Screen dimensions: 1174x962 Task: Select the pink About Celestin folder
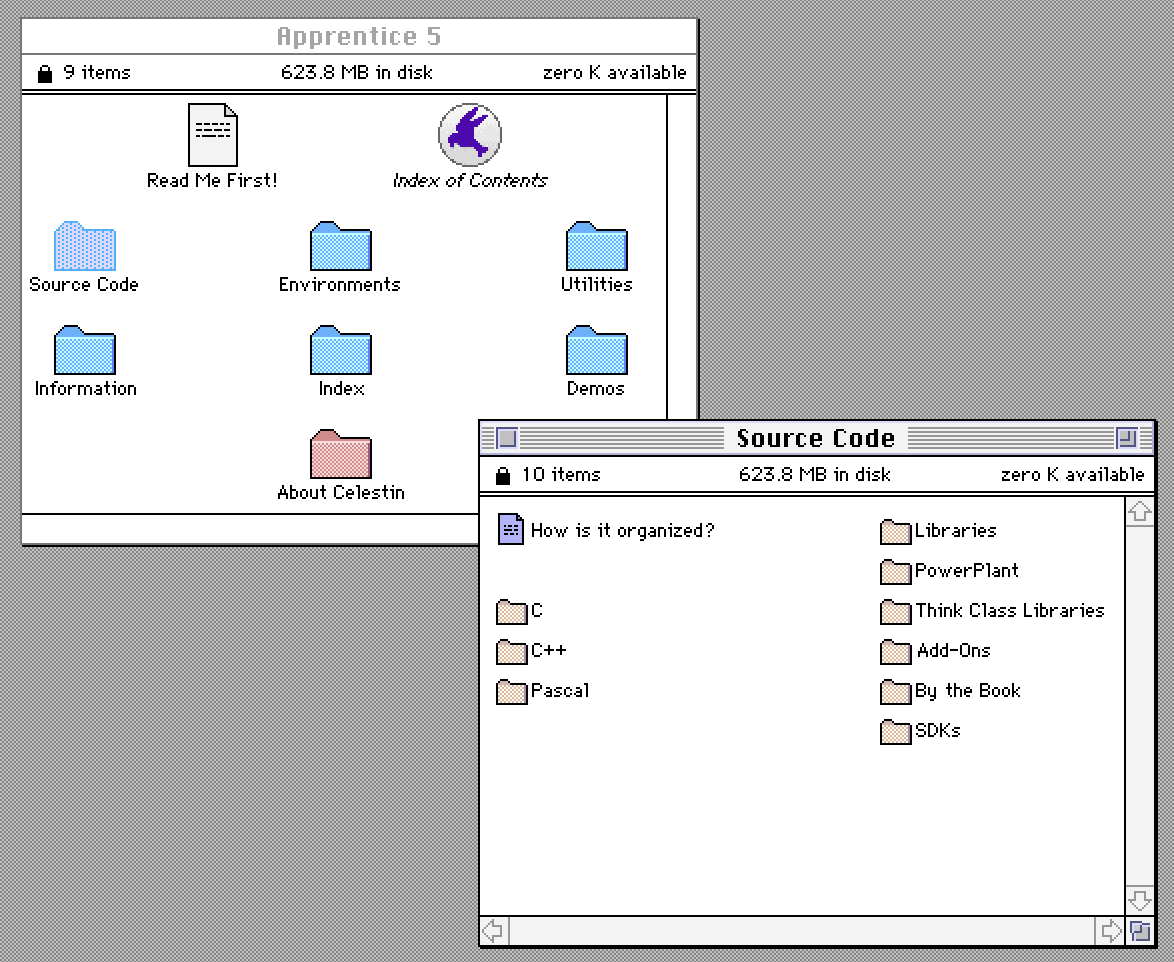(341, 454)
